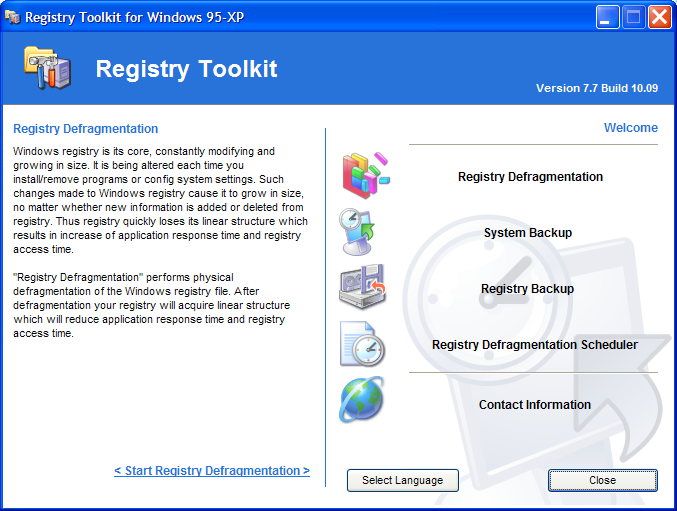Click the Contact Information globe icon

click(x=362, y=399)
